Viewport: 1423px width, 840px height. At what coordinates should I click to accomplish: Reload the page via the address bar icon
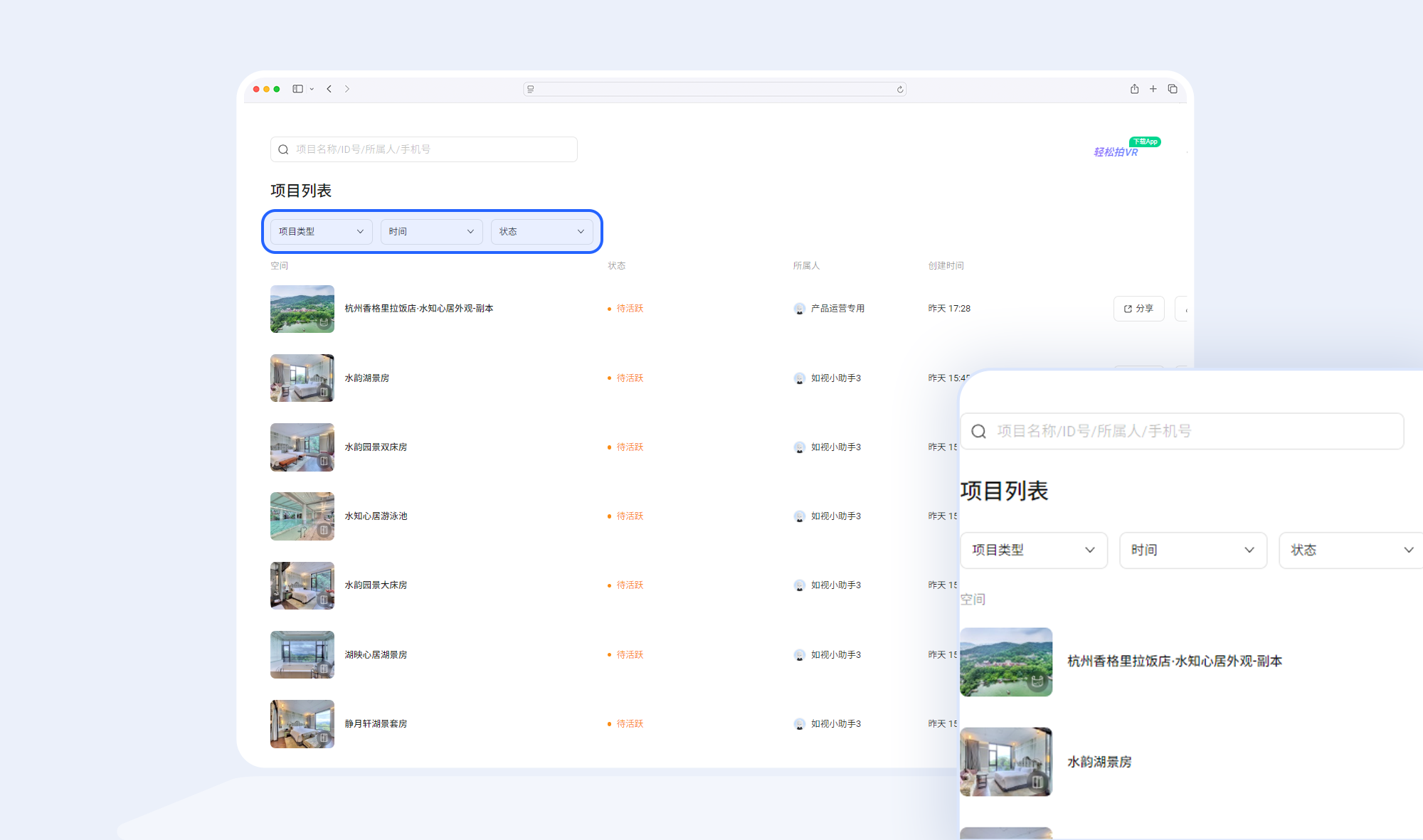(x=899, y=89)
